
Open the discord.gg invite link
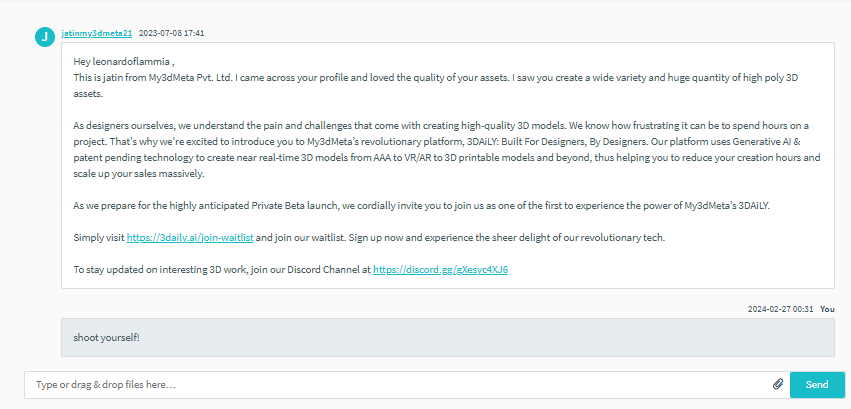440,269
